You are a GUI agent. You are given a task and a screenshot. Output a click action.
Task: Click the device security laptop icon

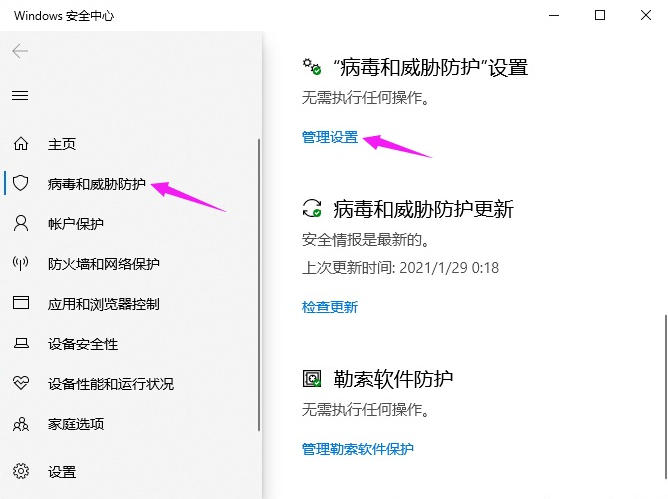click(x=20, y=344)
